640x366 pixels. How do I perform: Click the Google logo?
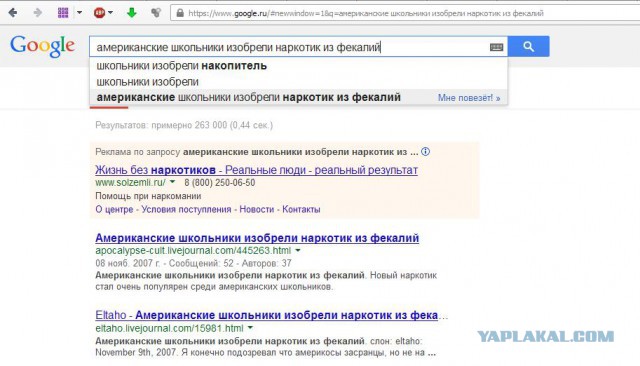pos(42,46)
